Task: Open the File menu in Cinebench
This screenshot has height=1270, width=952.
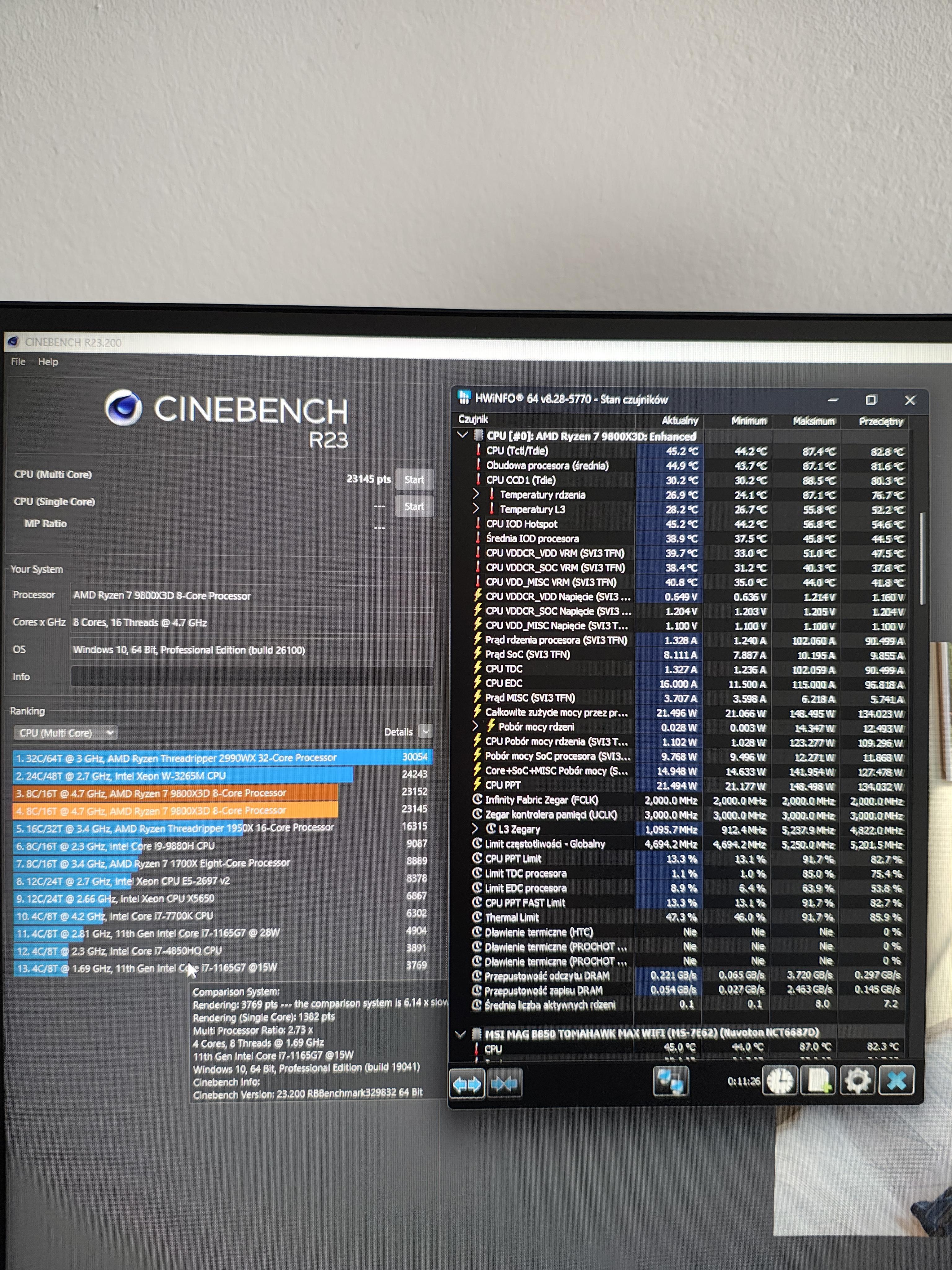Action: 18,362
